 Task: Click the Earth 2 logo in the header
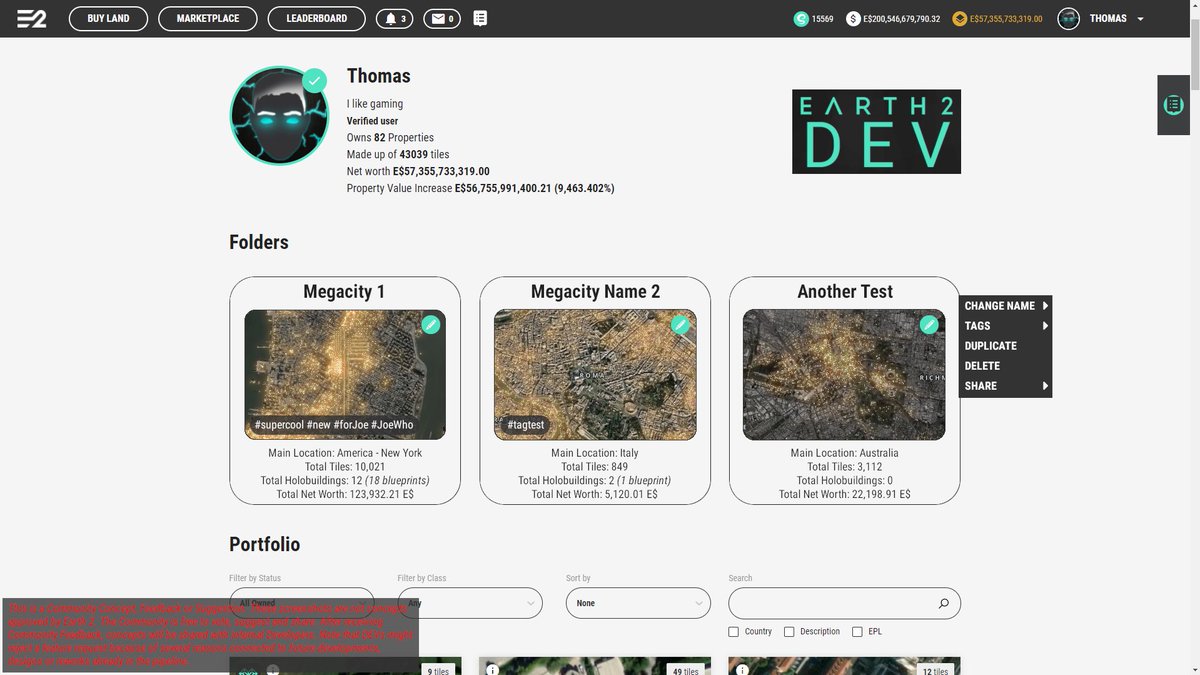pos(31,19)
